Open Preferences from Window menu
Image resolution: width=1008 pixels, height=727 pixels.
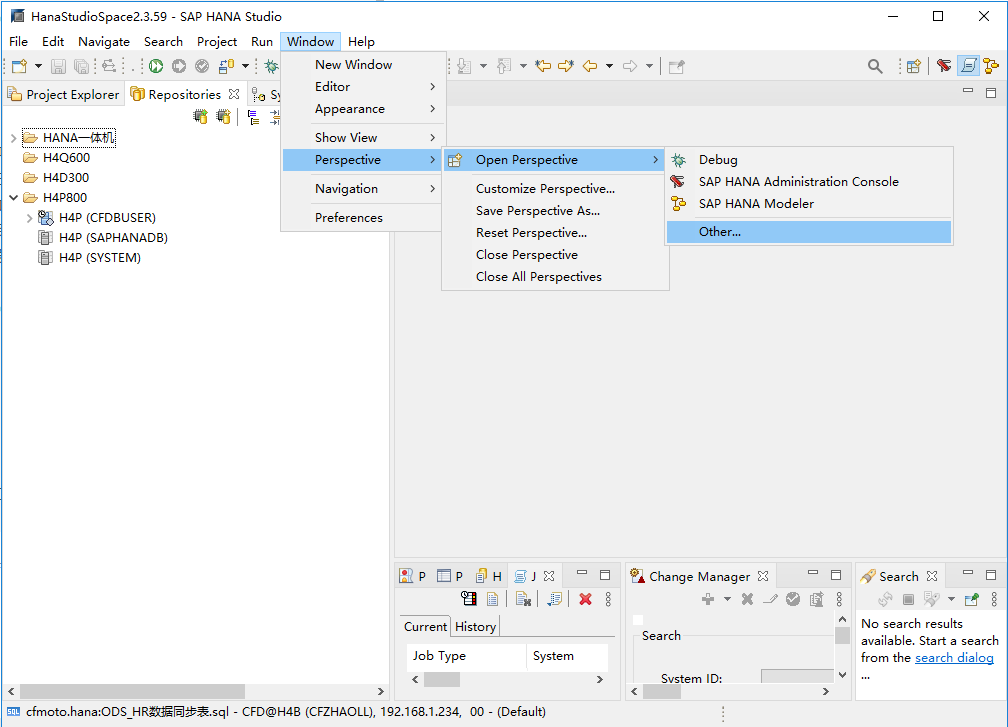tap(362, 218)
